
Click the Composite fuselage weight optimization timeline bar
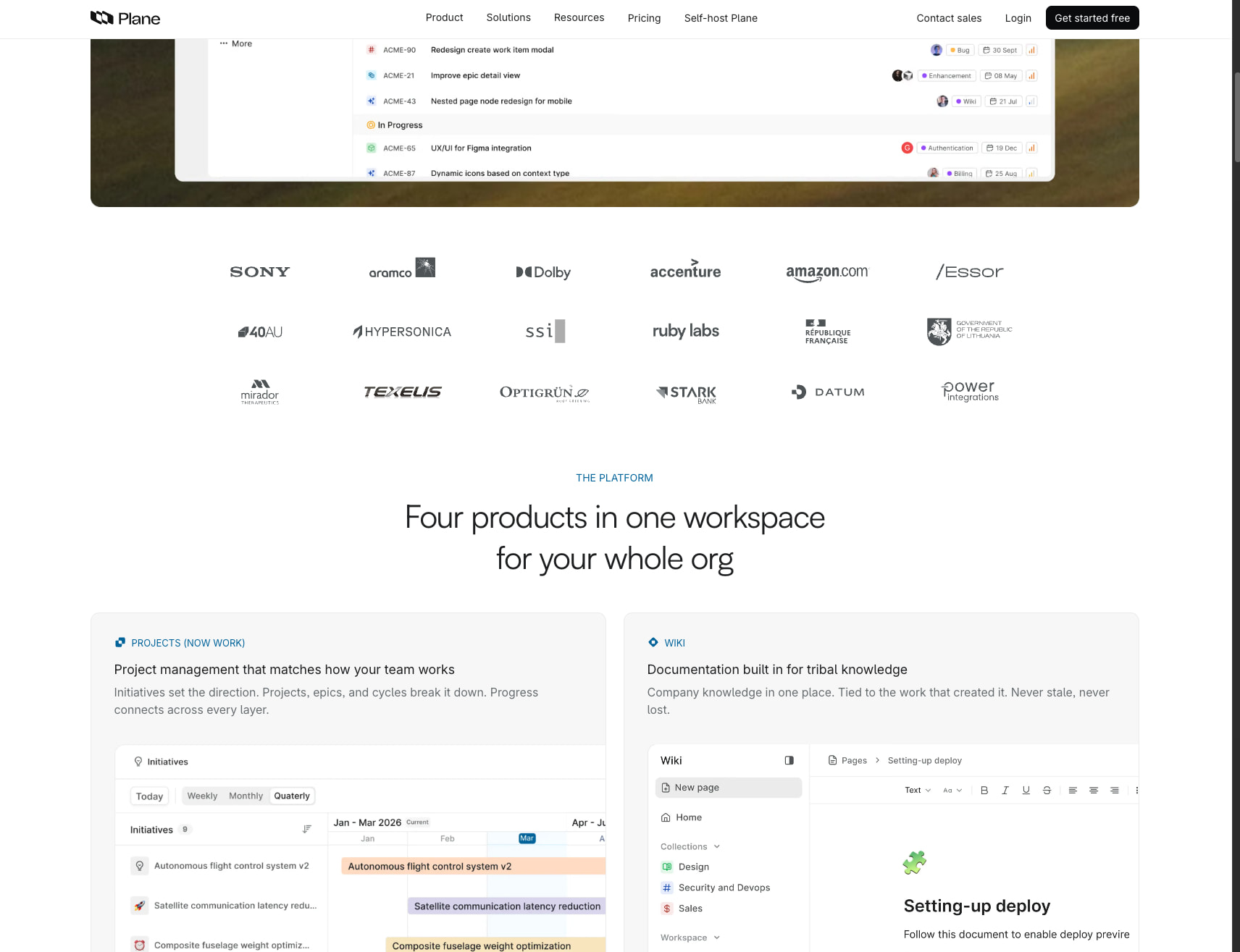(x=495, y=945)
